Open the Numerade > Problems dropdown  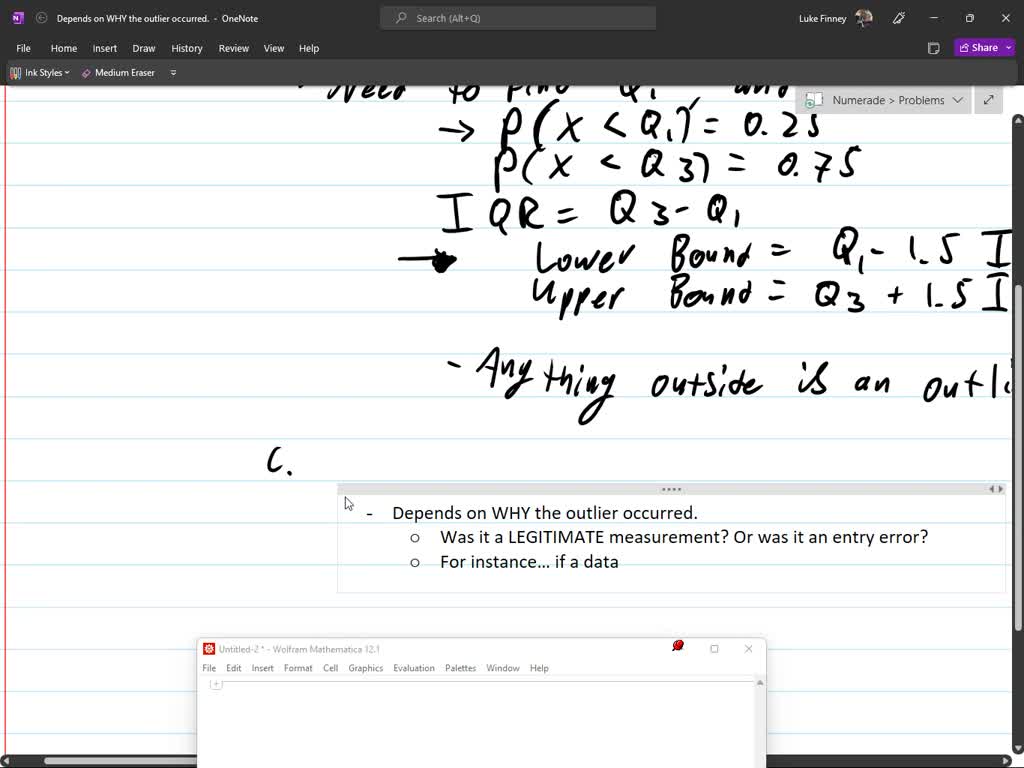958,100
